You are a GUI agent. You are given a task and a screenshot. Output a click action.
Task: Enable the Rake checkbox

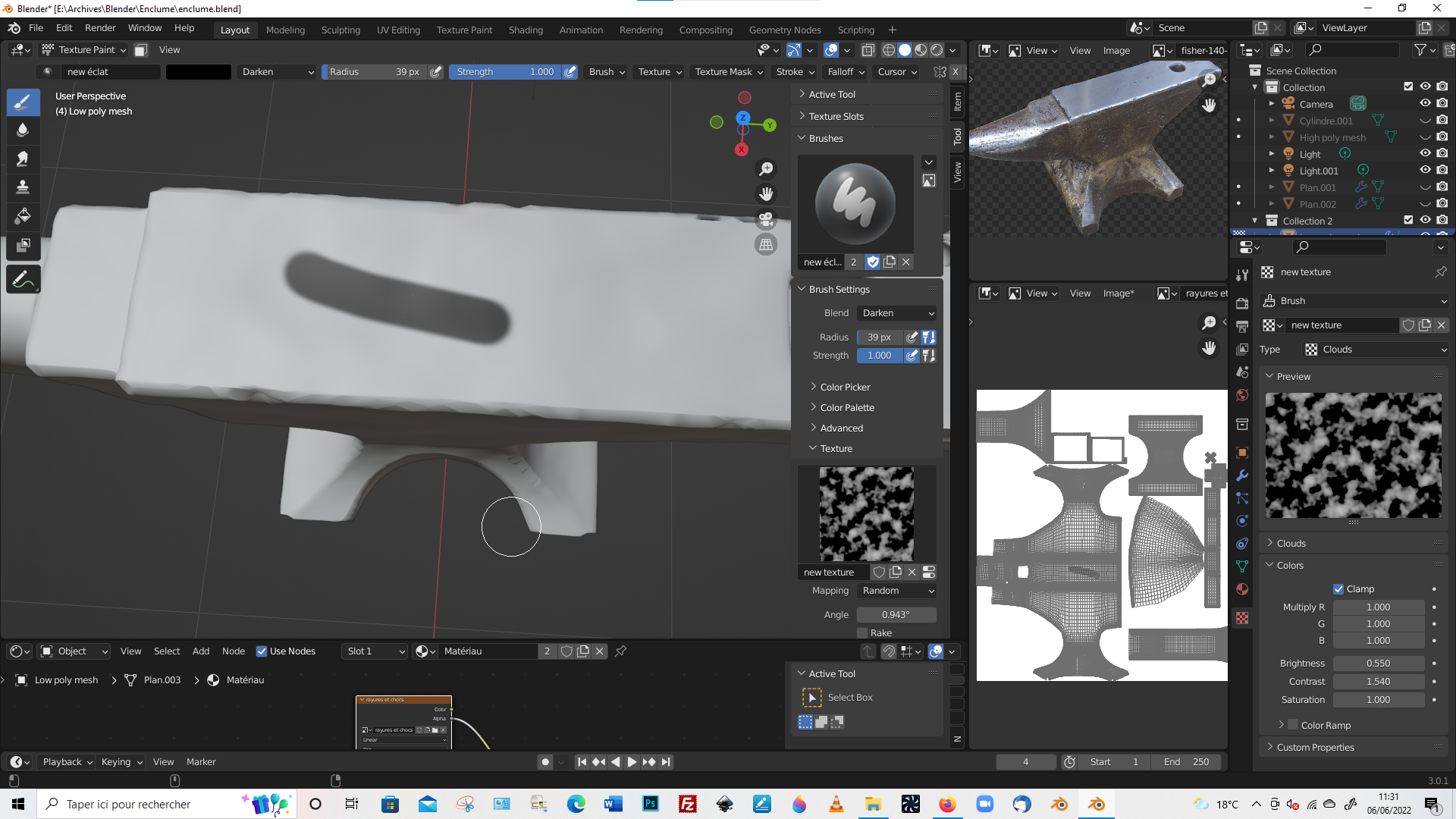click(x=862, y=633)
